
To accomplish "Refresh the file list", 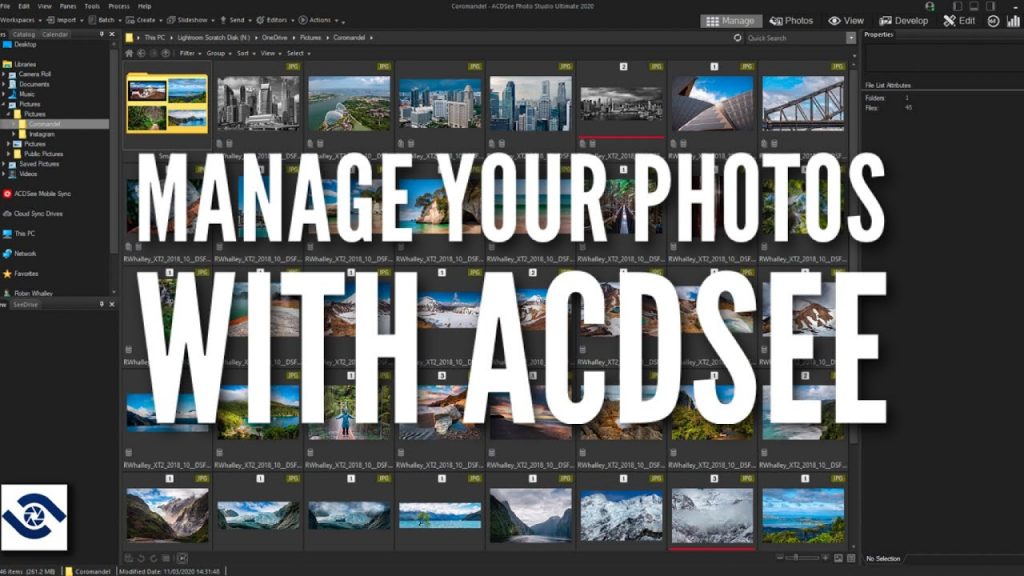I will pyautogui.click(x=737, y=38).
